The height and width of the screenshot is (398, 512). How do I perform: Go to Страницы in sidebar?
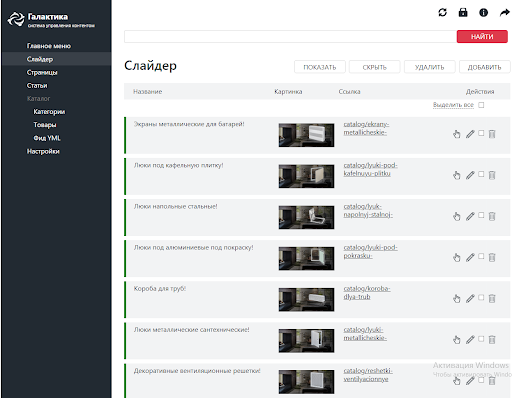click(x=42, y=72)
